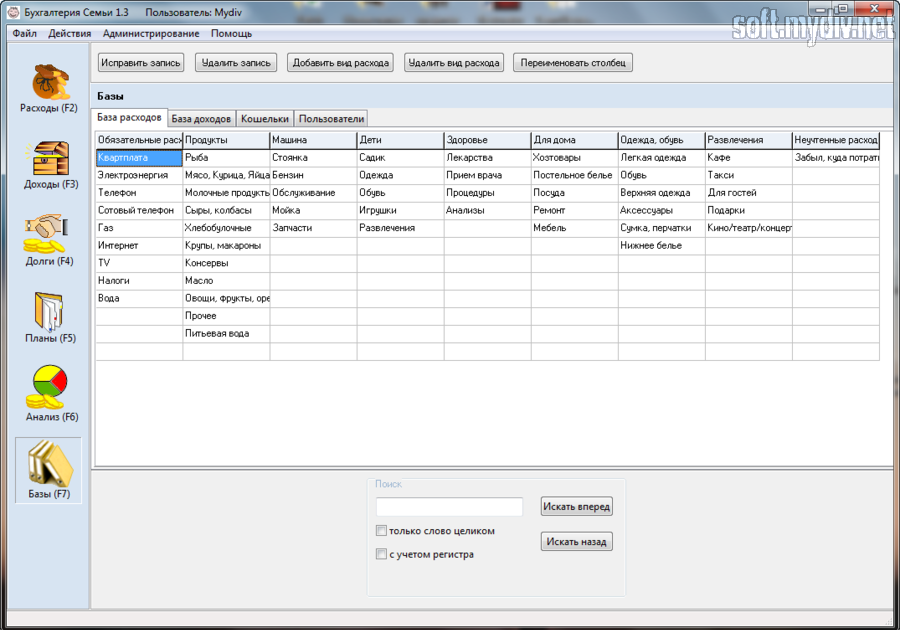Click the application icon in the title bar
900x630 pixels.
(13, 12)
